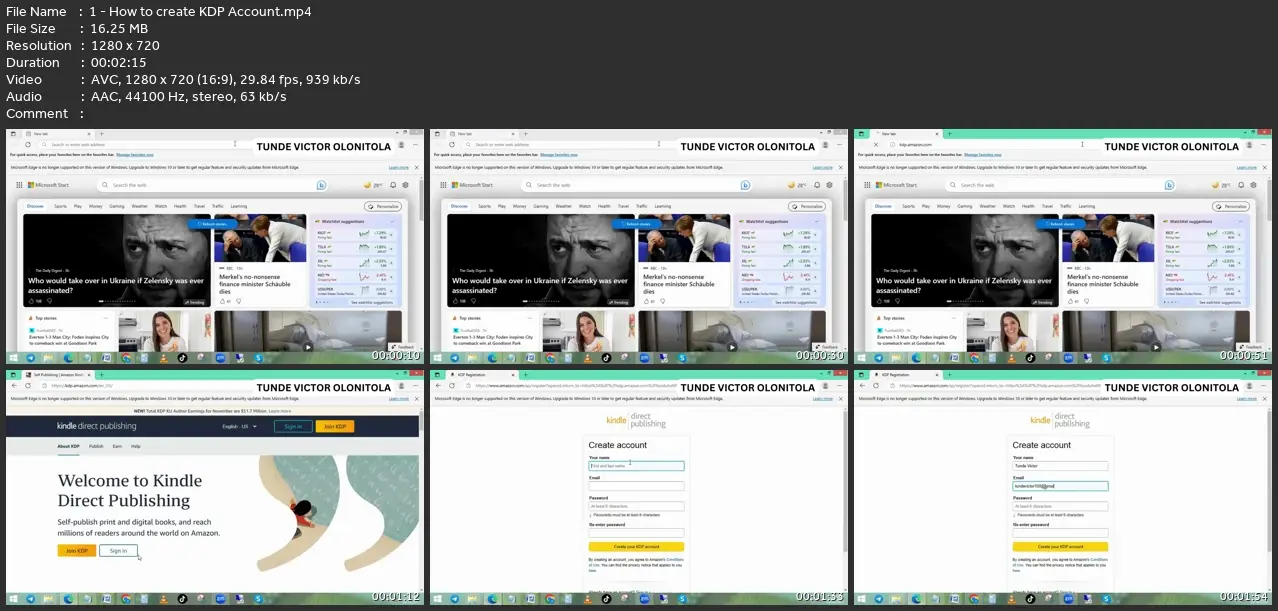Open TikTok from the taskbar in 00:01:54 frame
This screenshot has width=1278, height=611.
point(1031,598)
